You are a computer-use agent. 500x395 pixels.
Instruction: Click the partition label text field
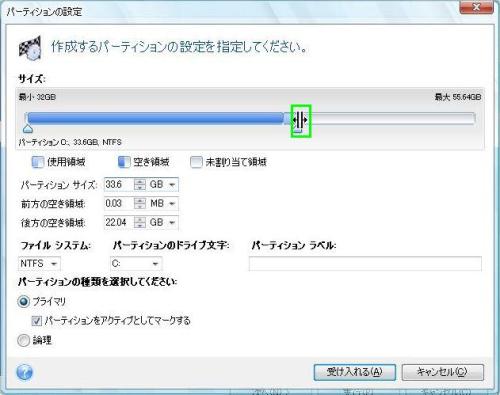click(365, 264)
